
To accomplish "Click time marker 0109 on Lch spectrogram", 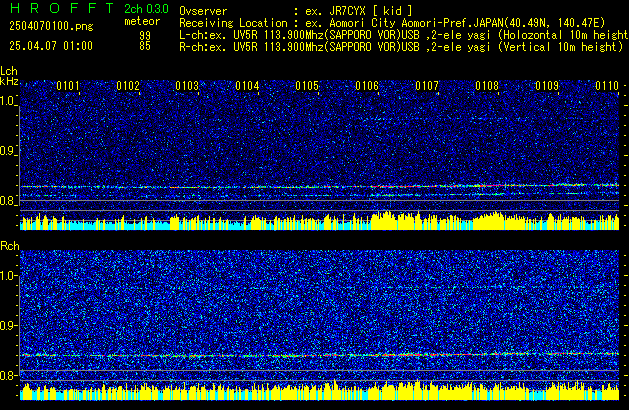I will pos(547,86).
